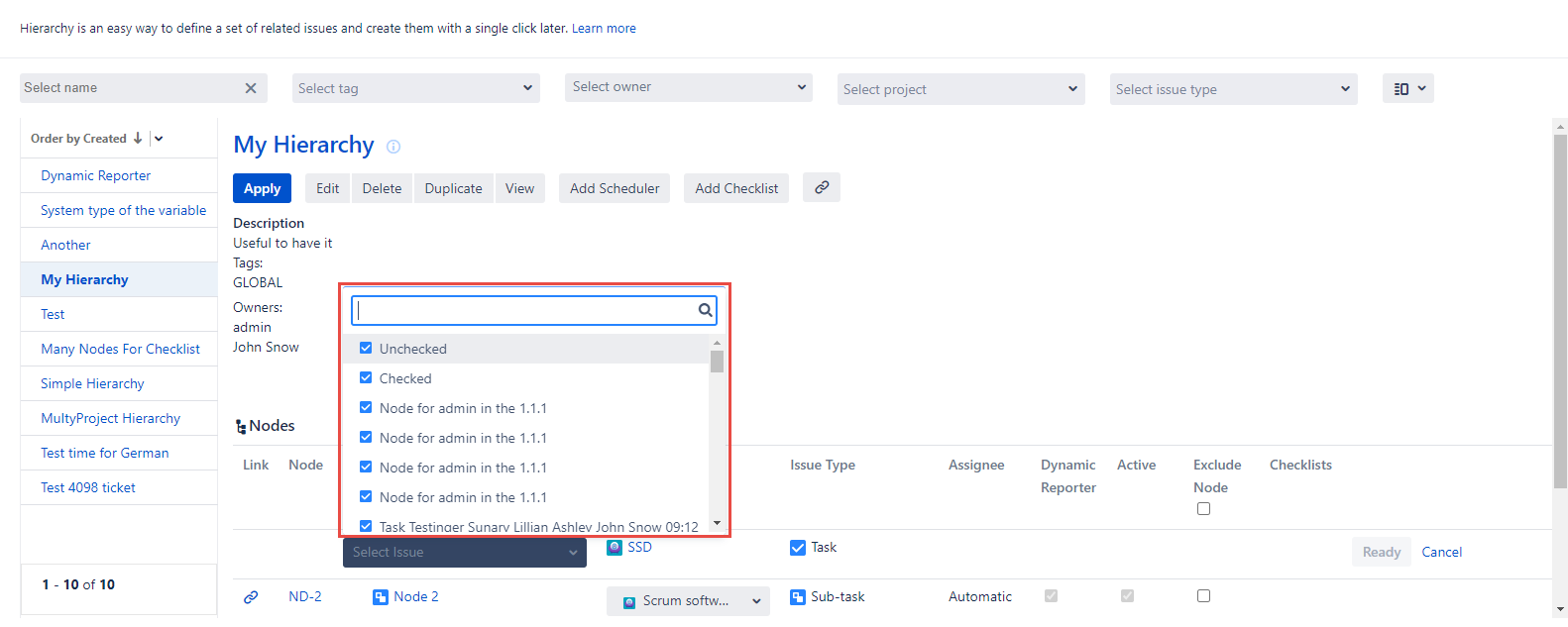Select Dynamic Reporter in hierarchy list

click(x=96, y=175)
